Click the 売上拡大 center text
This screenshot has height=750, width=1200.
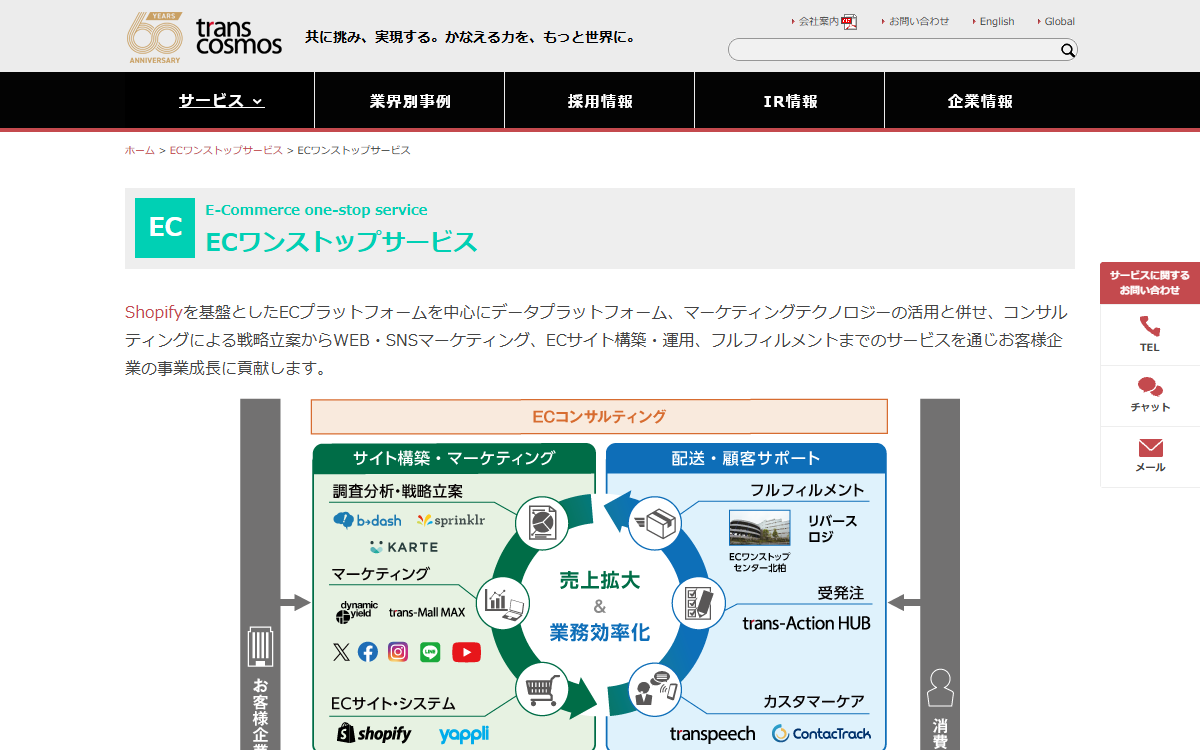point(599,580)
